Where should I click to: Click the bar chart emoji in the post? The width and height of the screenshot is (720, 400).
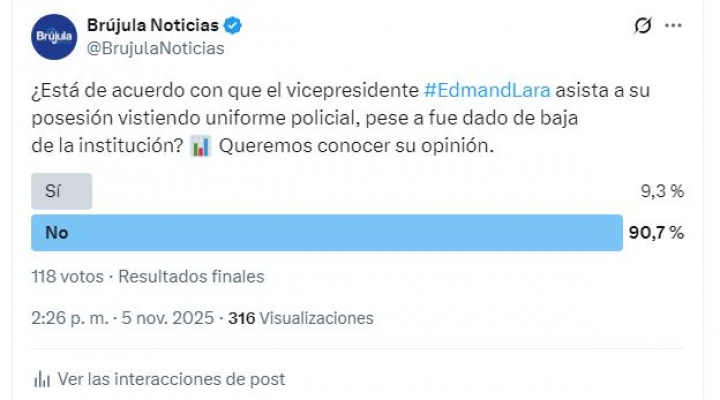coord(200,146)
